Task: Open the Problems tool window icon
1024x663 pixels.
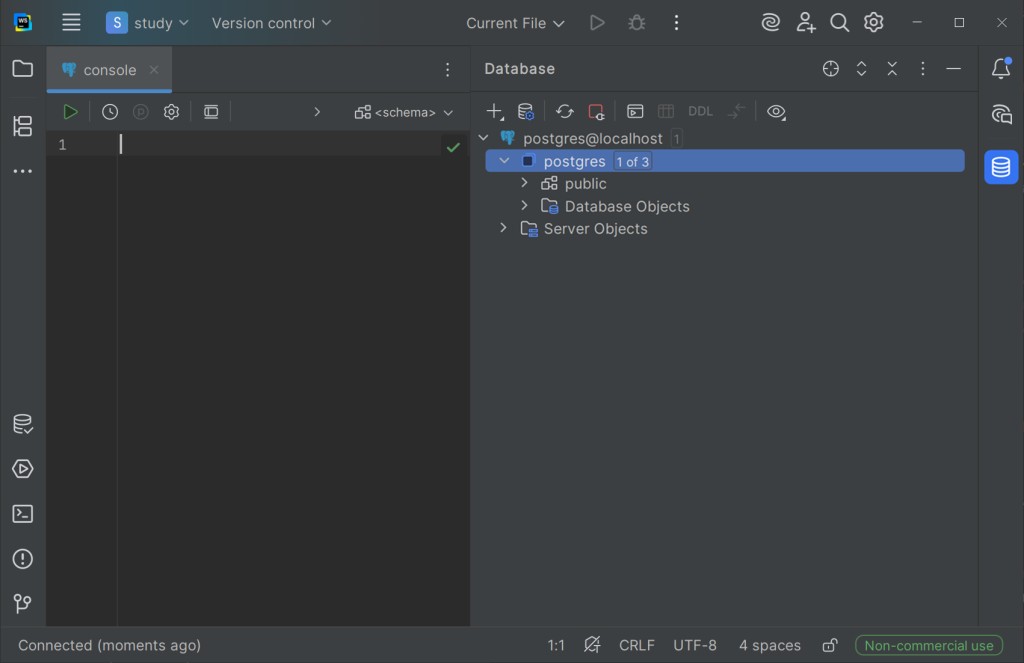Action: click(x=22, y=559)
